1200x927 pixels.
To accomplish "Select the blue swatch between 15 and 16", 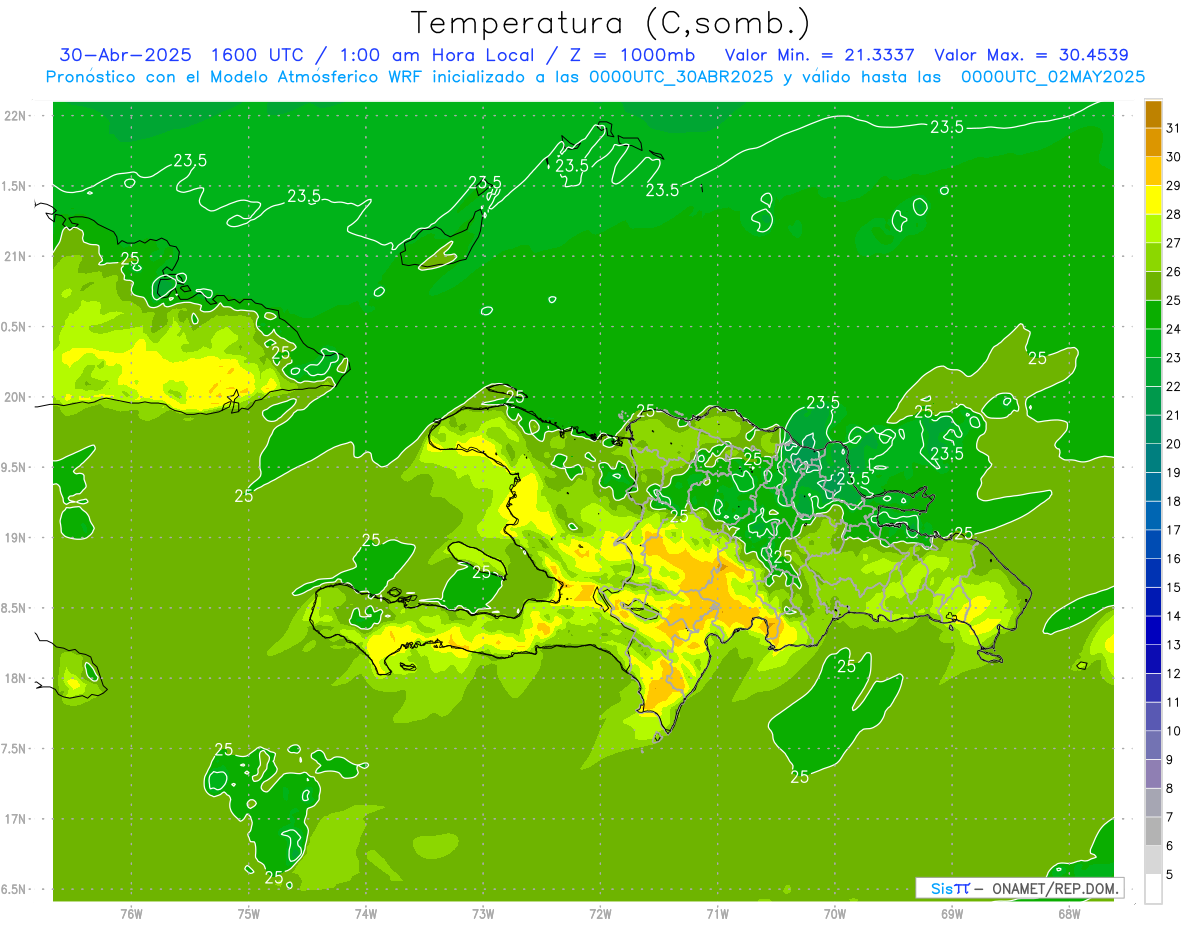I will click(x=1153, y=573).
